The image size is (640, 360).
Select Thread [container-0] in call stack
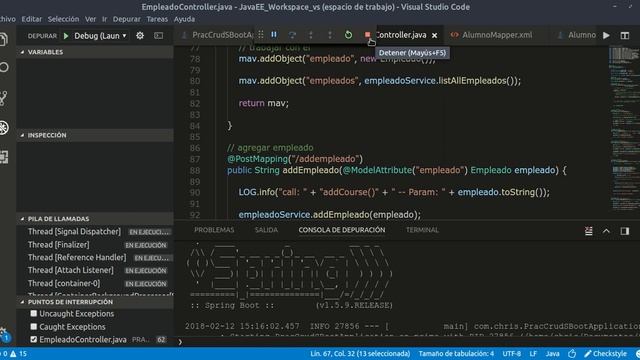click(95, 283)
